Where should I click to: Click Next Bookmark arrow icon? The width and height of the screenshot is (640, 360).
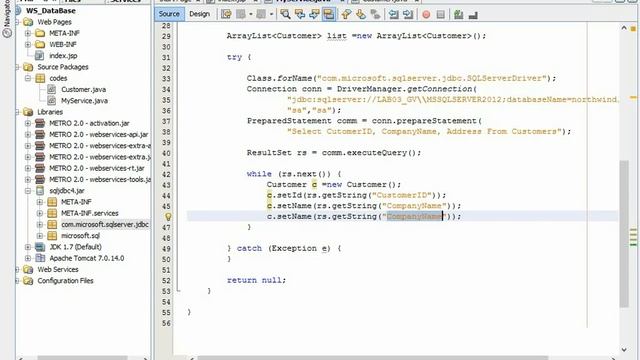tap(361, 15)
